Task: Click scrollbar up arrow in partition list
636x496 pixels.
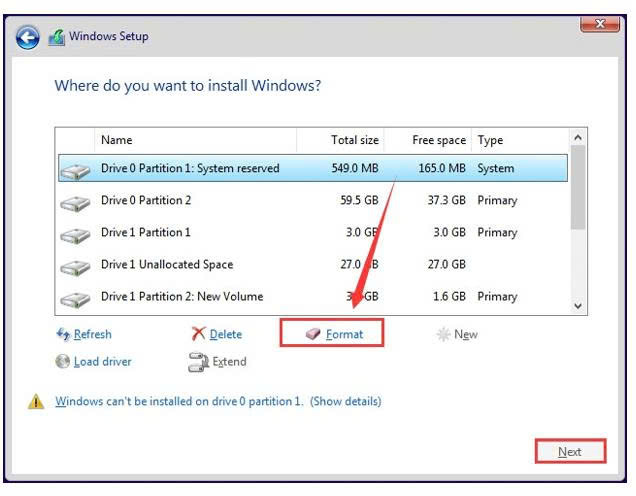Action: [x=578, y=137]
